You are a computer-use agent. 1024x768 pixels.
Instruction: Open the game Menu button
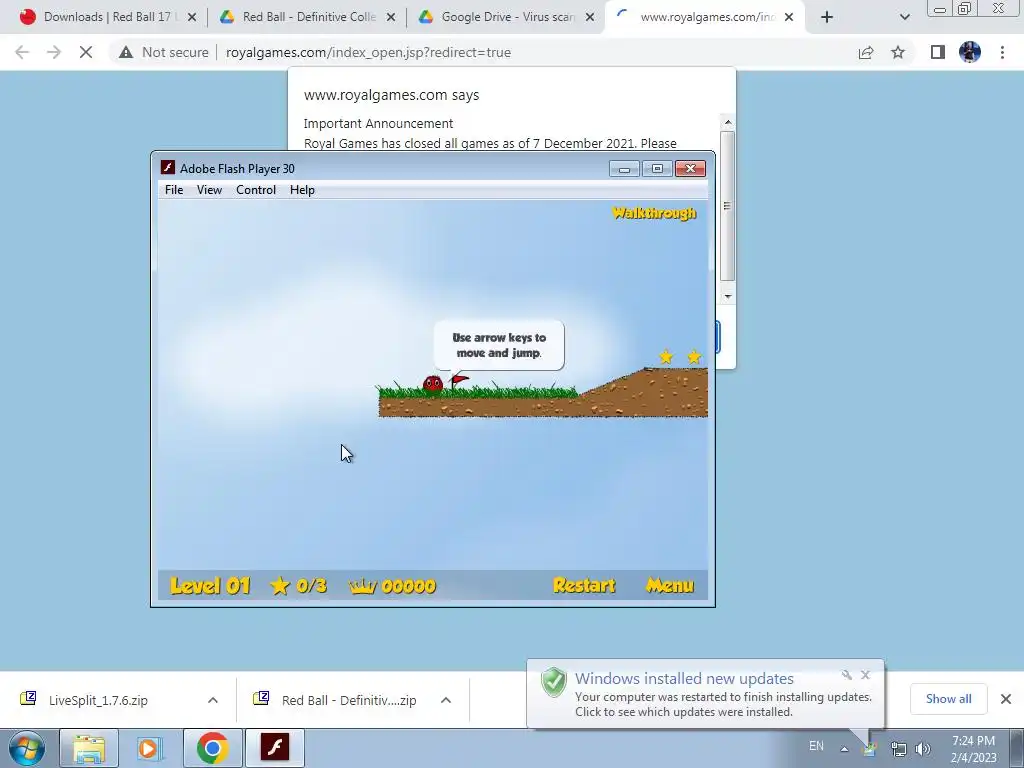coord(669,585)
